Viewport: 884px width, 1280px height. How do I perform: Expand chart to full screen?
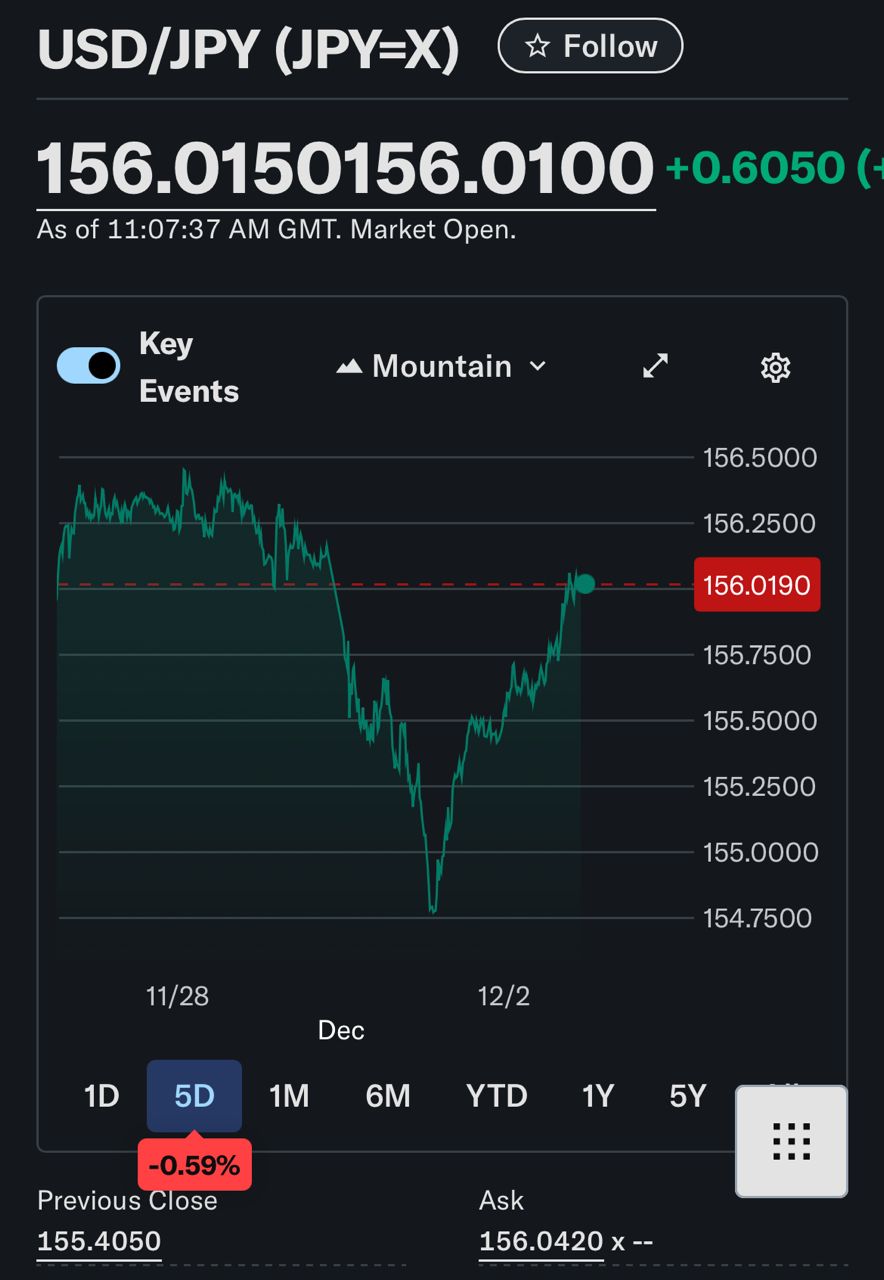[655, 367]
